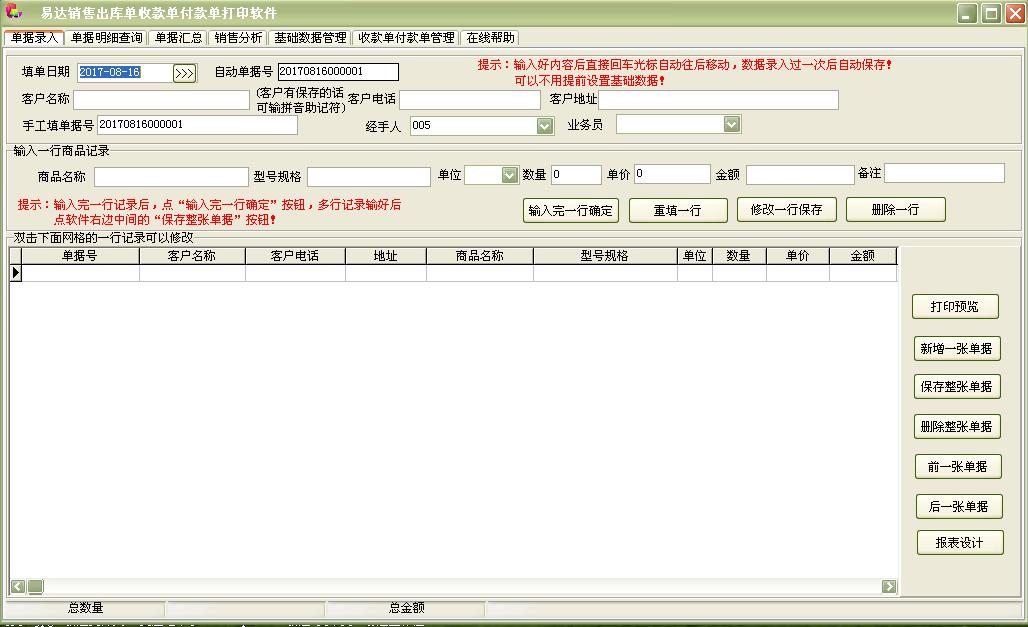Screen dimensions: 1028x627
Task: Open the 在线帮助 tab
Action: click(490, 37)
